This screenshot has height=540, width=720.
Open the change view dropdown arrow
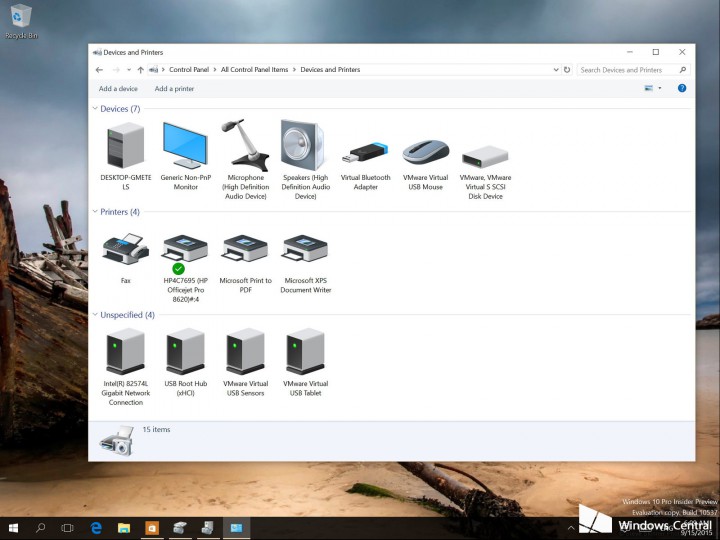point(660,88)
